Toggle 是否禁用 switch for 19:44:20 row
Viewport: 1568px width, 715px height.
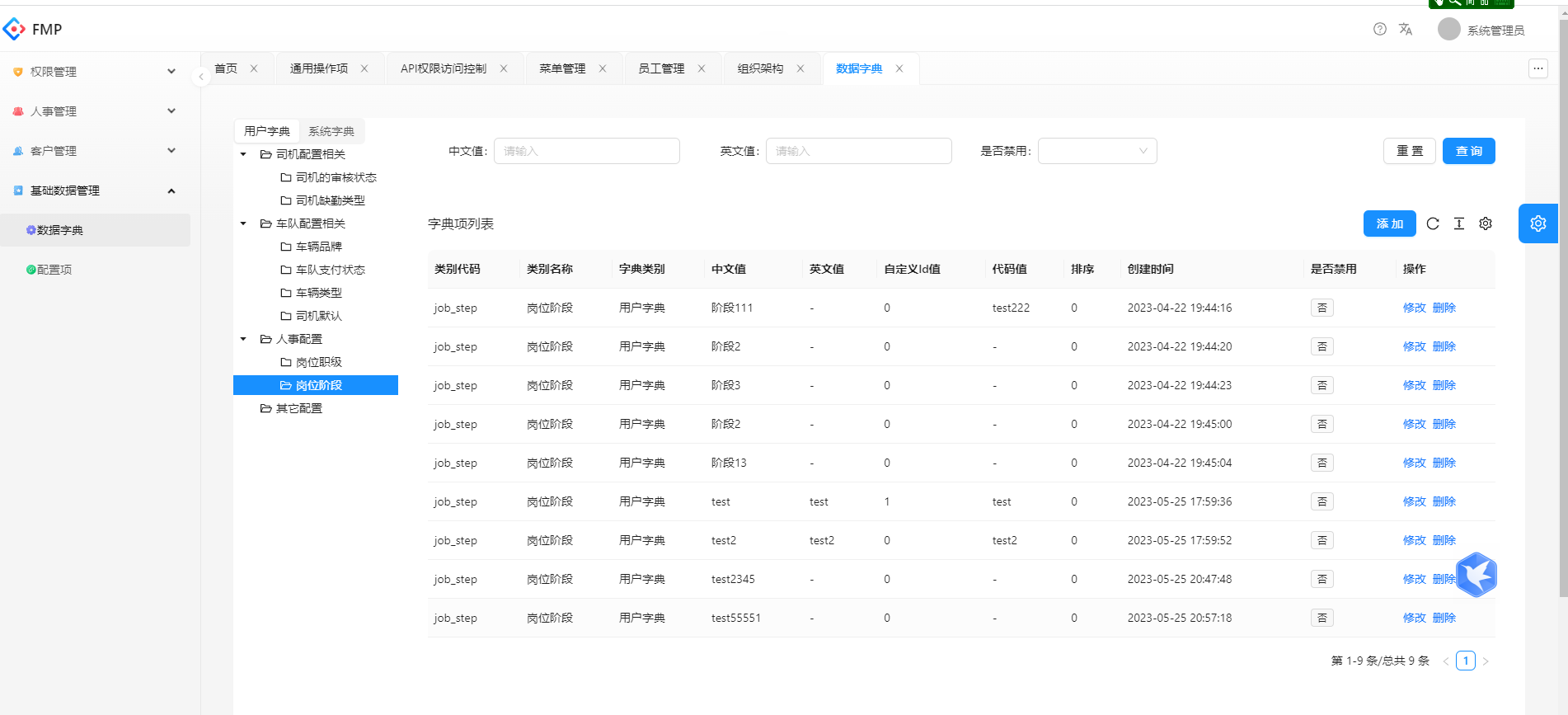[1322, 346]
